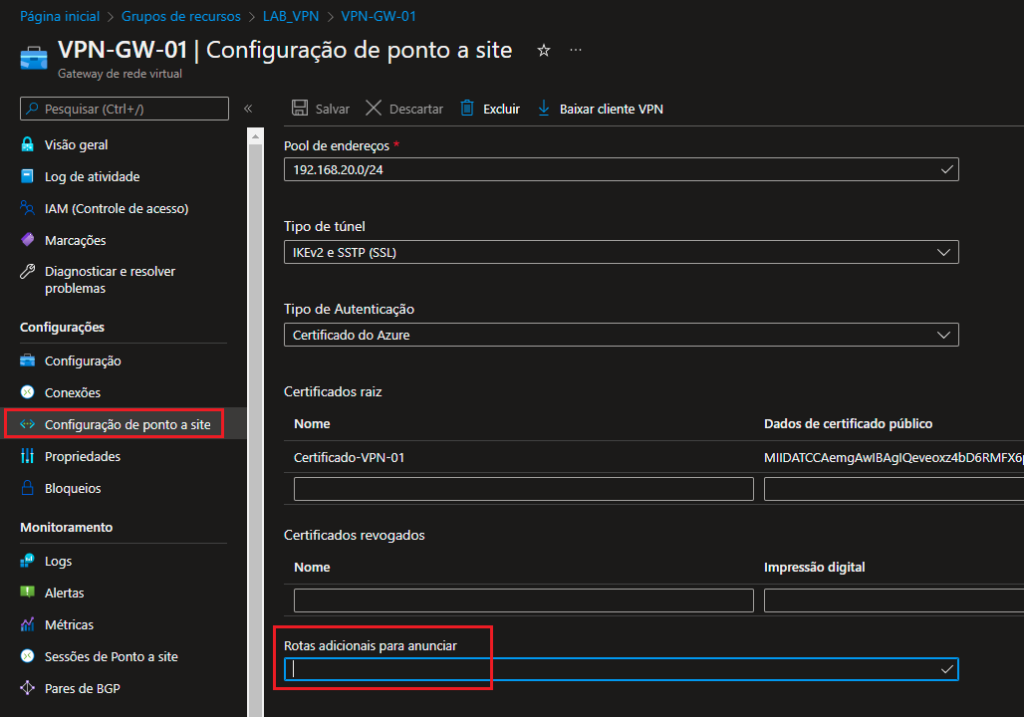Click the Salvar save icon

pyautogui.click(x=298, y=109)
